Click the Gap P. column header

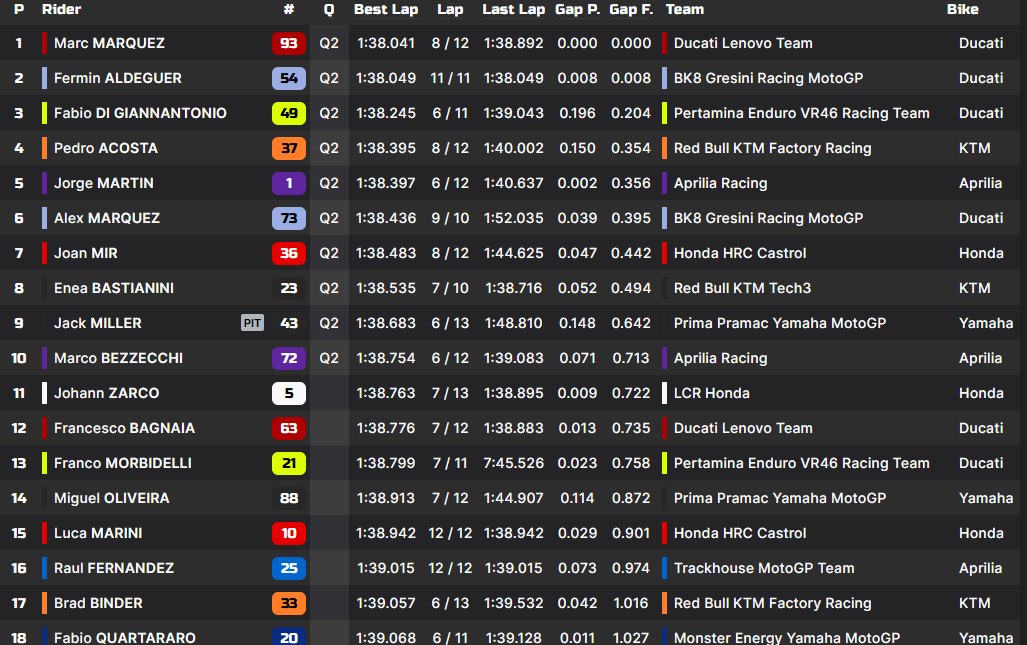pos(578,10)
